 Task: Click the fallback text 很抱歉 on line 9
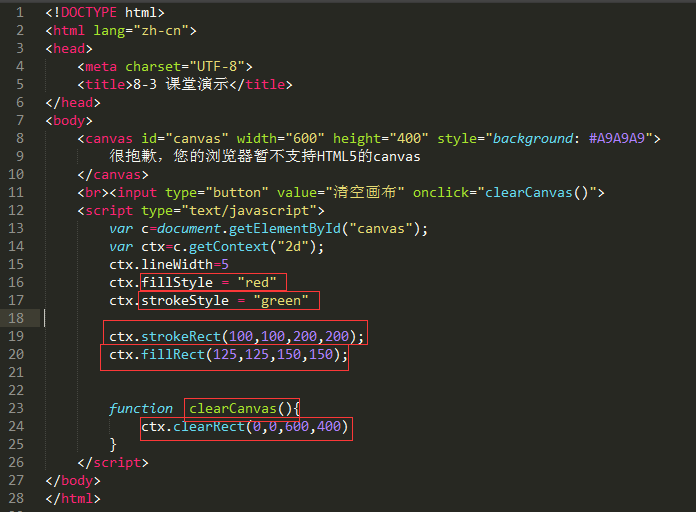133,156
